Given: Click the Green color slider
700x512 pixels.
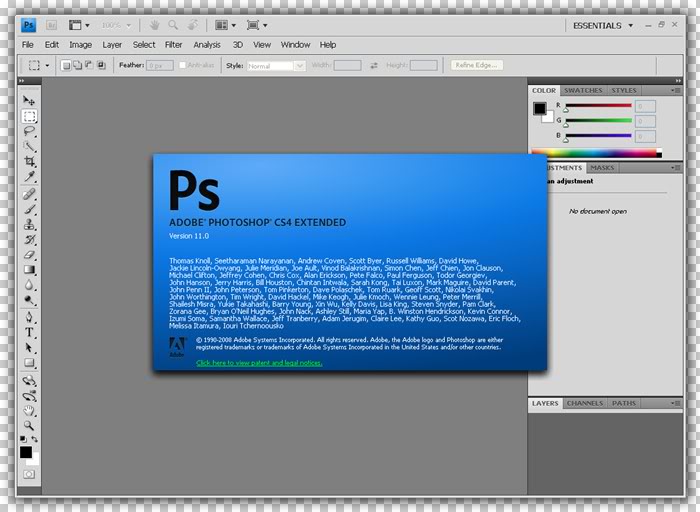Looking at the screenshot, I should (x=599, y=121).
